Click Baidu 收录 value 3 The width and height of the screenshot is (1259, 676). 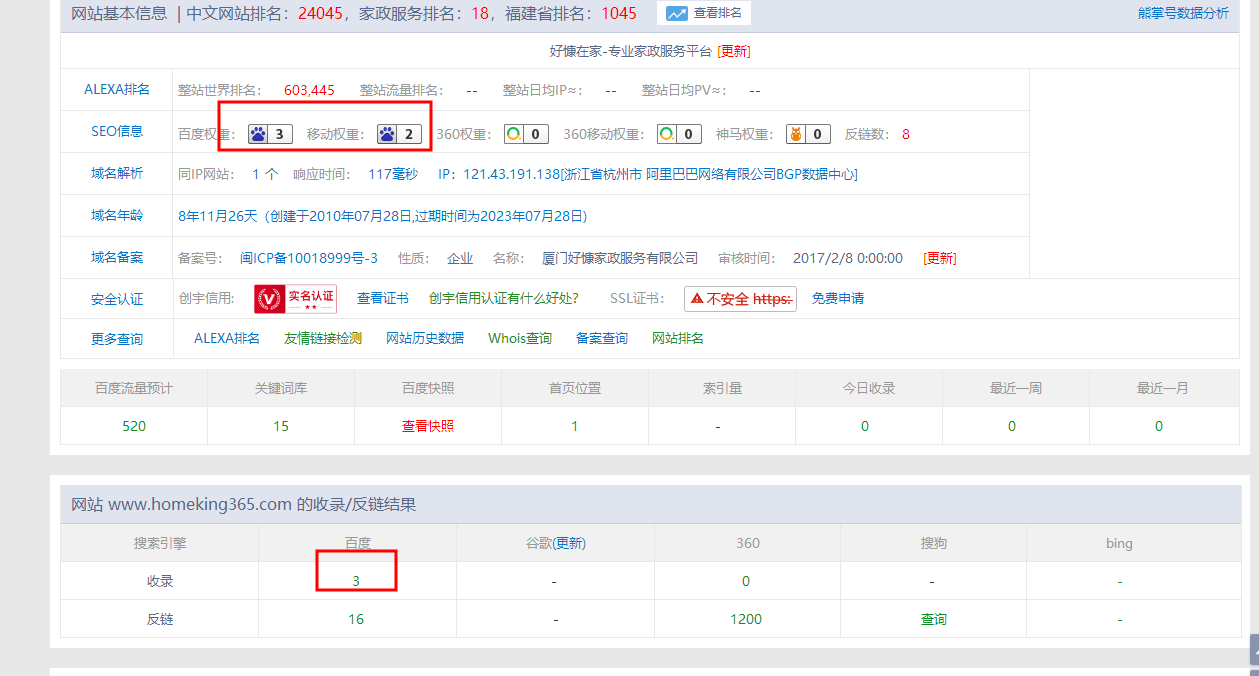(356, 581)
